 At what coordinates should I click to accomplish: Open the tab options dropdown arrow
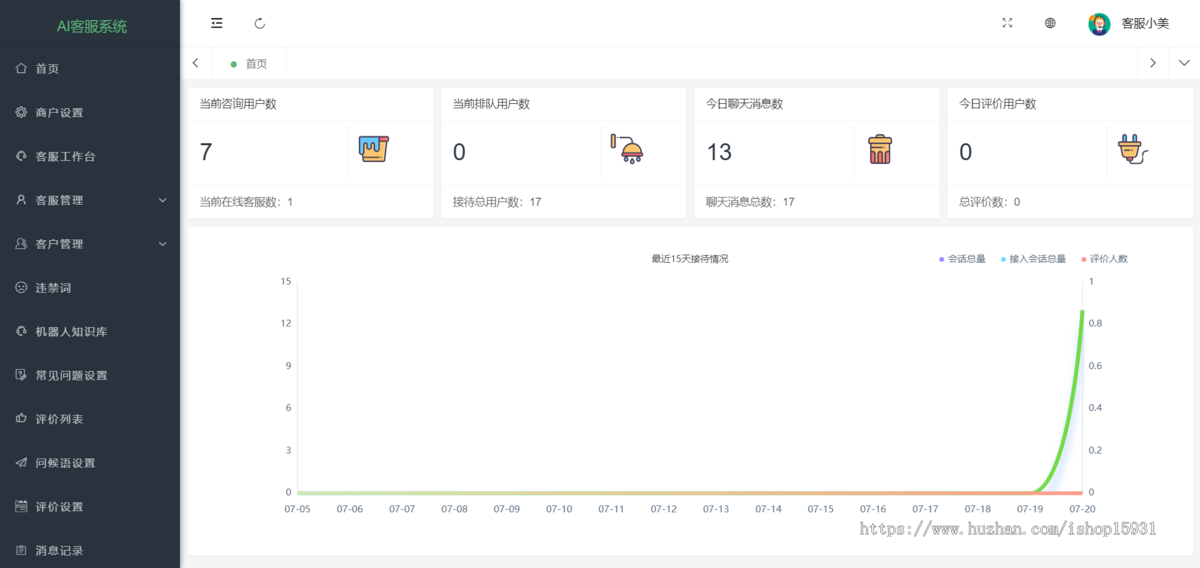coord(1184,63)
